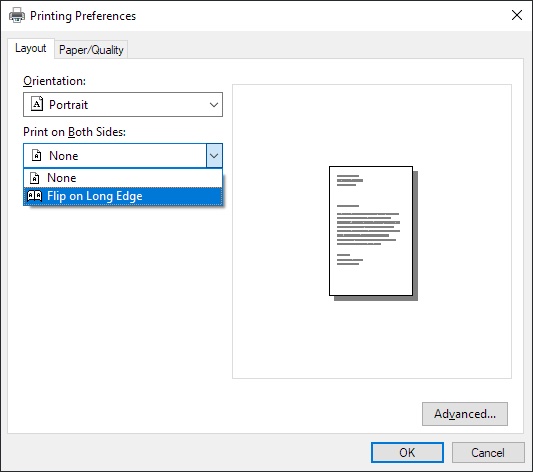Click the None field under Print on Both Sides
This screenshot has height=472, width=533.
(x=115, y=156)
